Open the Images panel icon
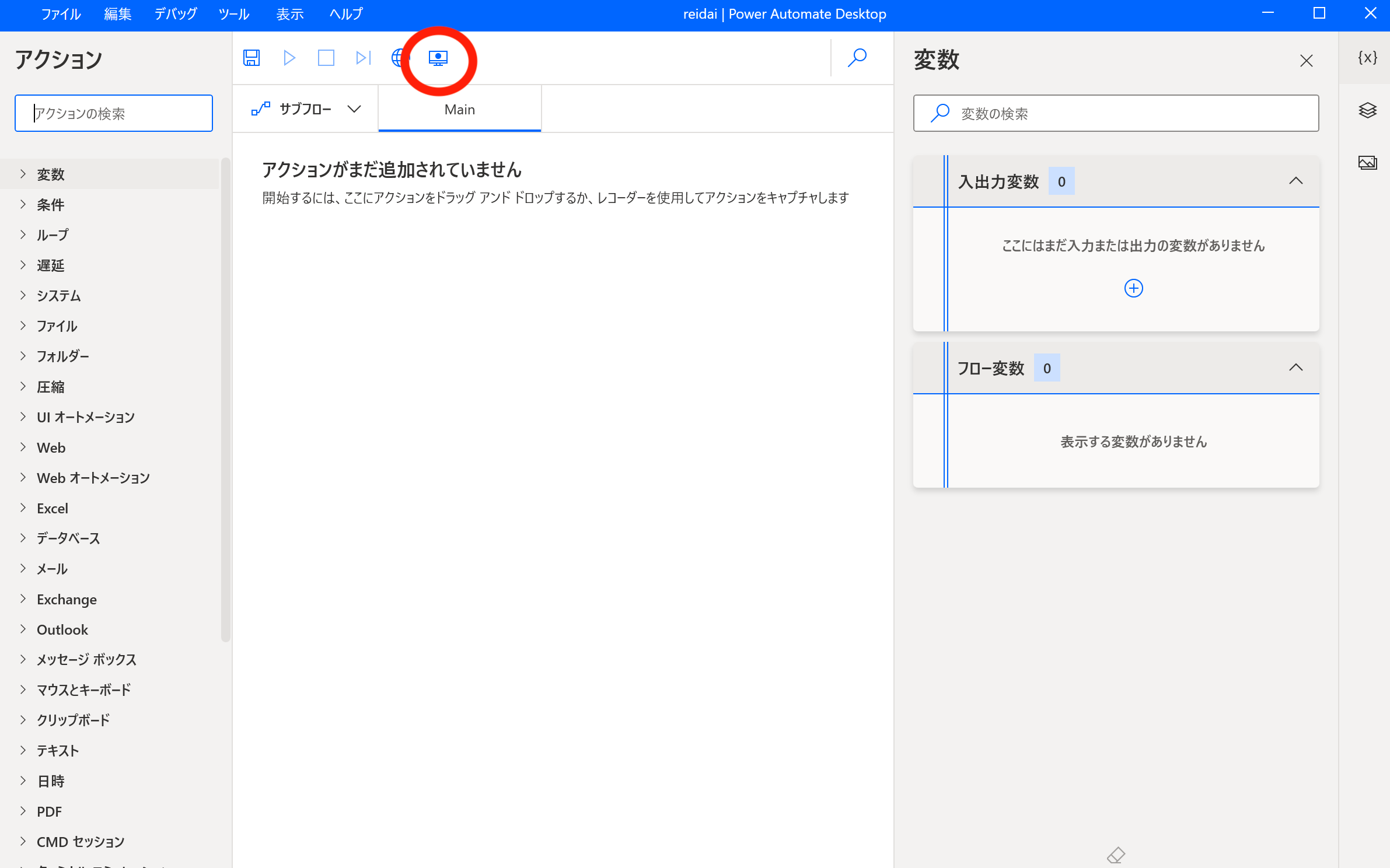Image resolution: width=1390 pixels, height=868 pixels. click(1367, 163)
